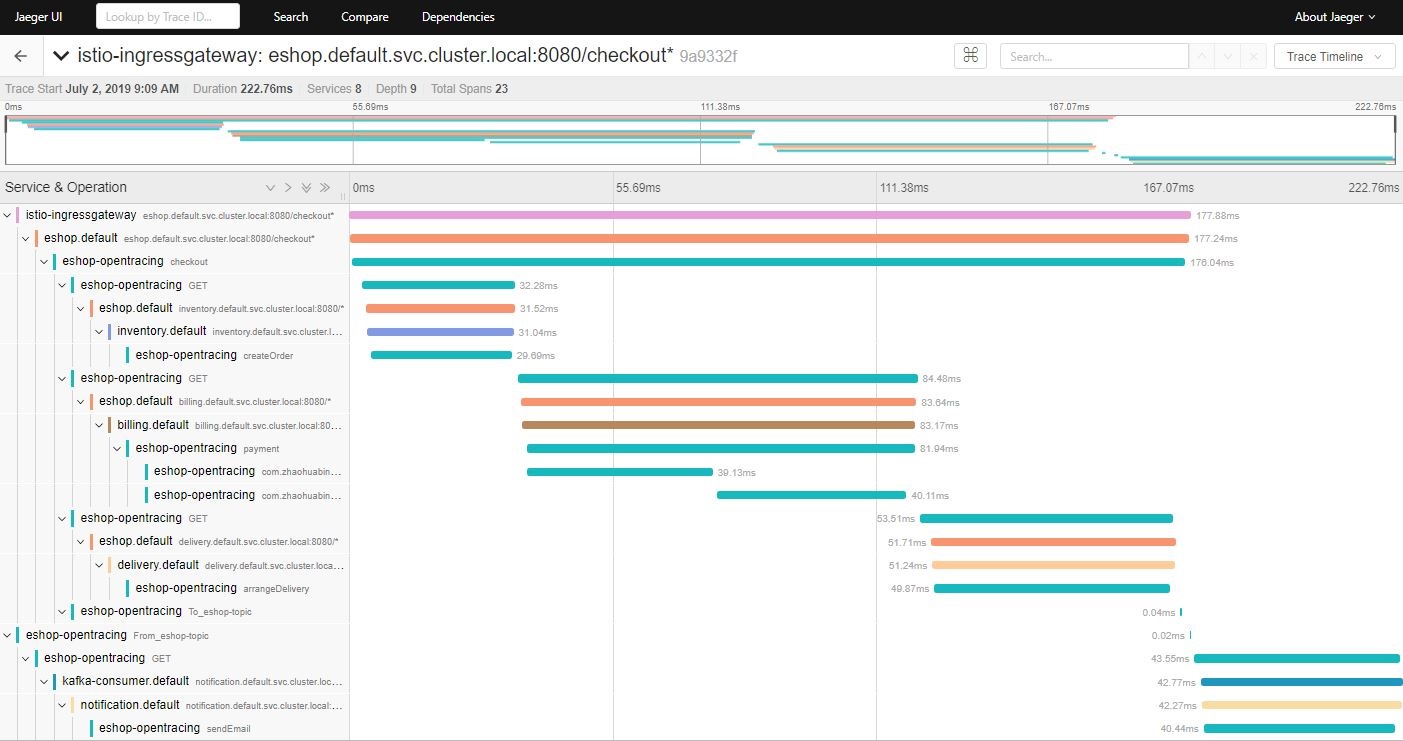Collapse billing.default span children

click(x=99, y=425)
